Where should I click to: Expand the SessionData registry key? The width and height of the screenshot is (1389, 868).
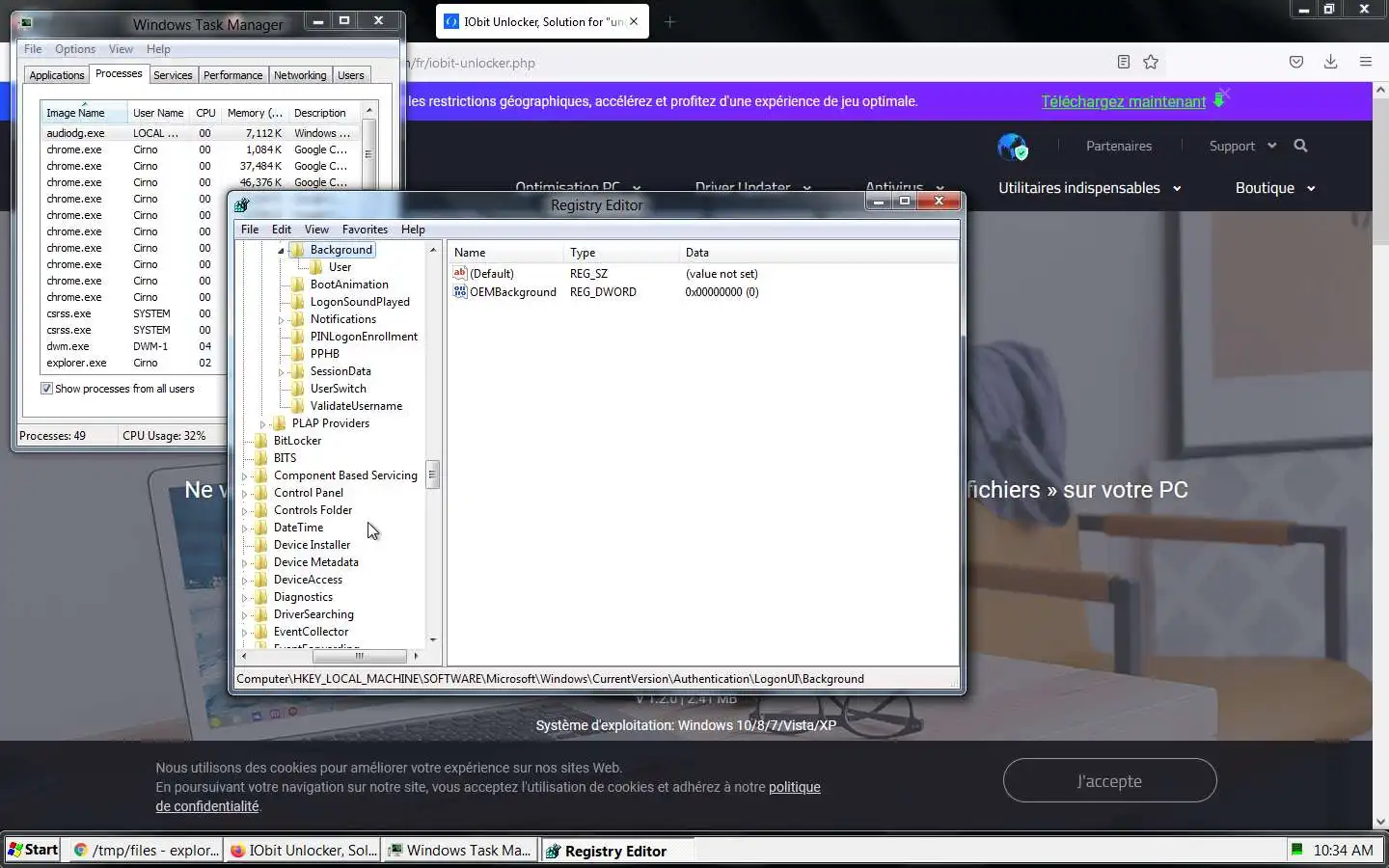(282, 371)
